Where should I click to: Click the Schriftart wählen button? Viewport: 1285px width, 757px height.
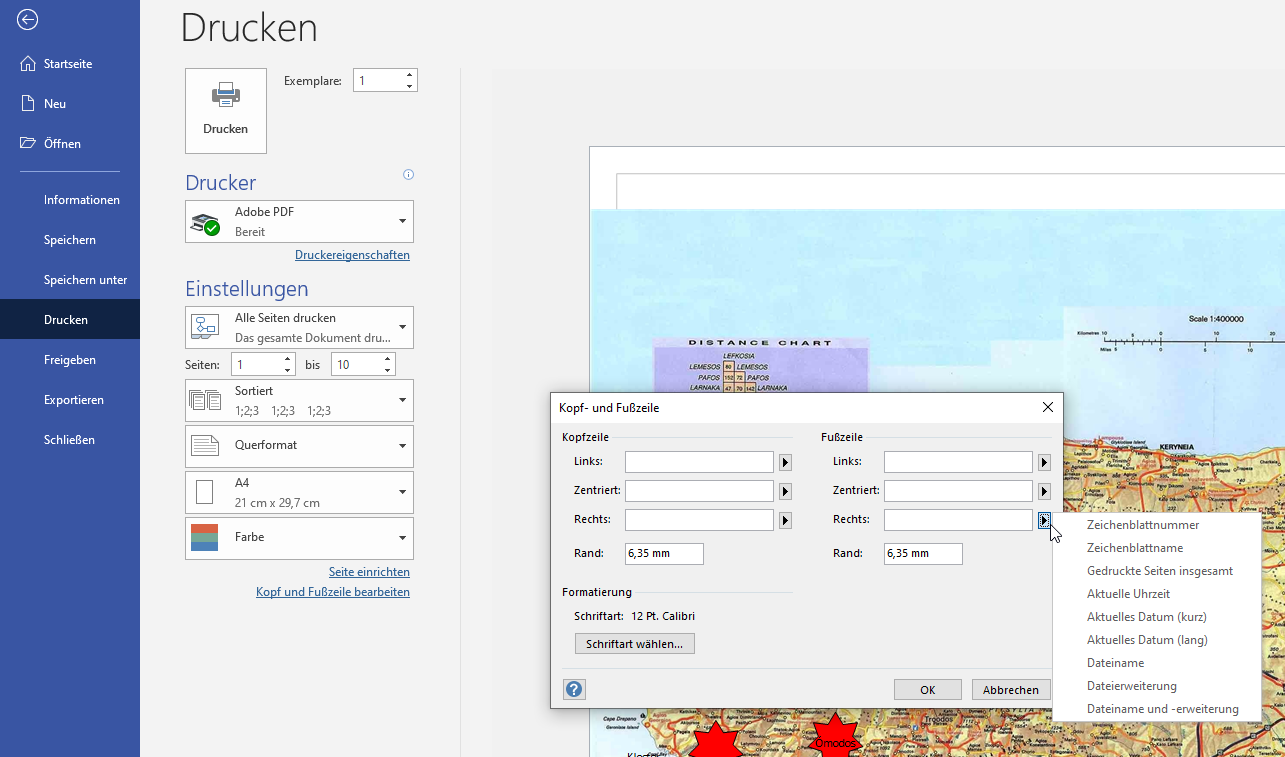click(634, 644)
